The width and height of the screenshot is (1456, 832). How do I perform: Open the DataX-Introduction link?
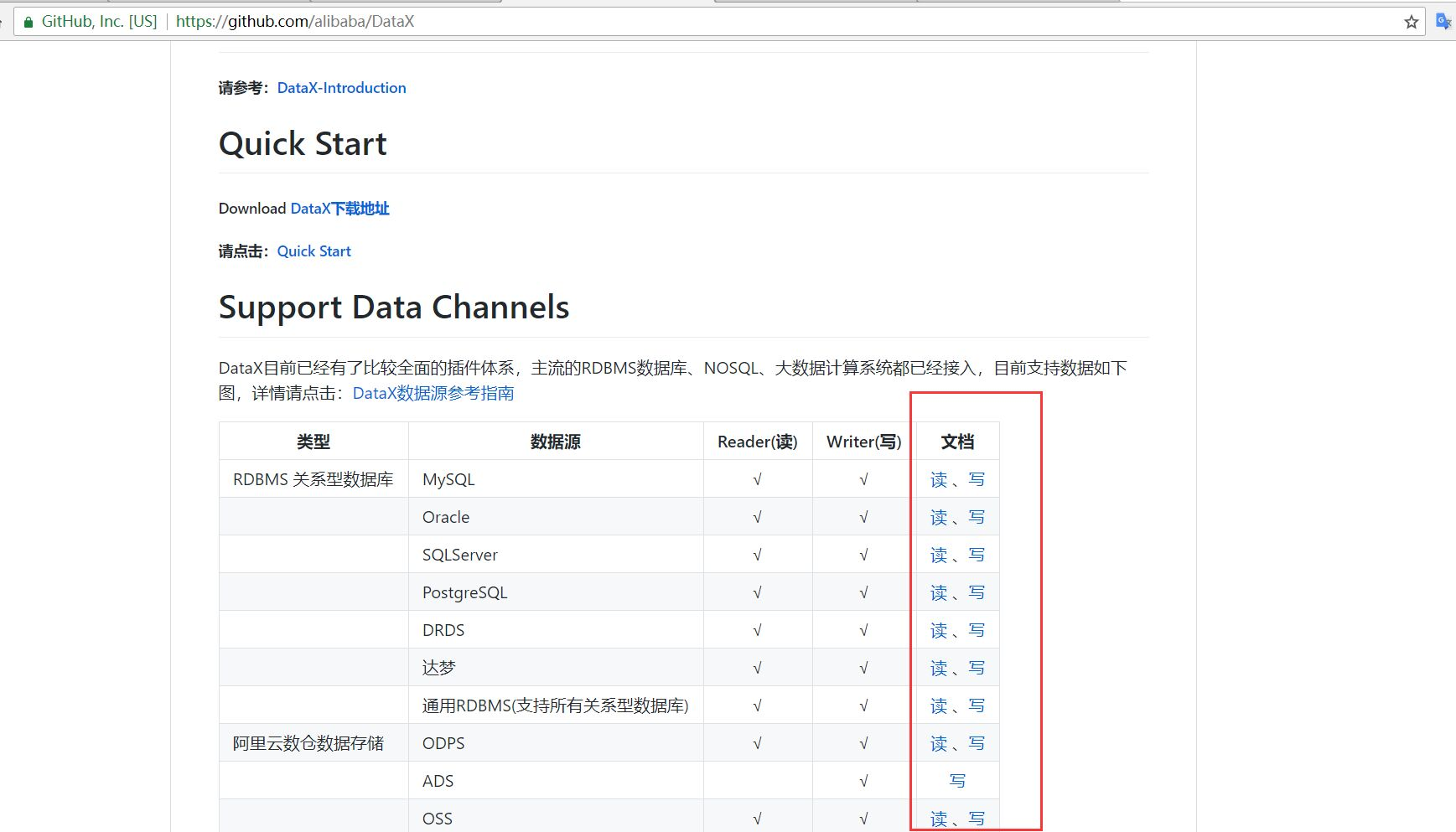pos(340,87)
